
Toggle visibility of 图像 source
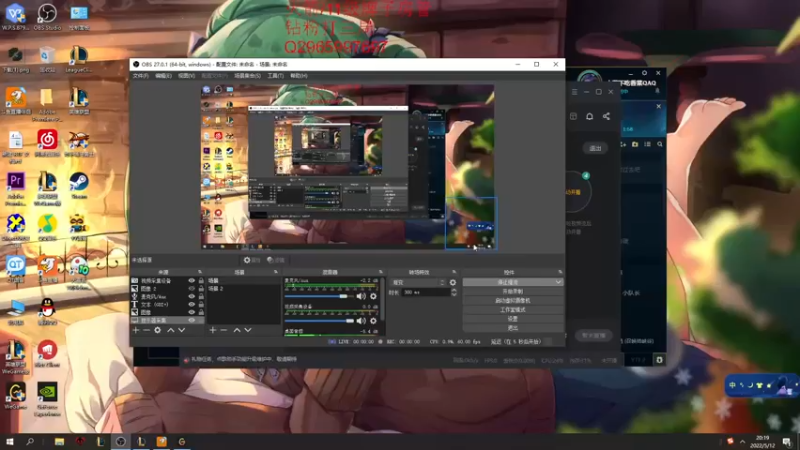pyautogui.click(x=191, y=312)
